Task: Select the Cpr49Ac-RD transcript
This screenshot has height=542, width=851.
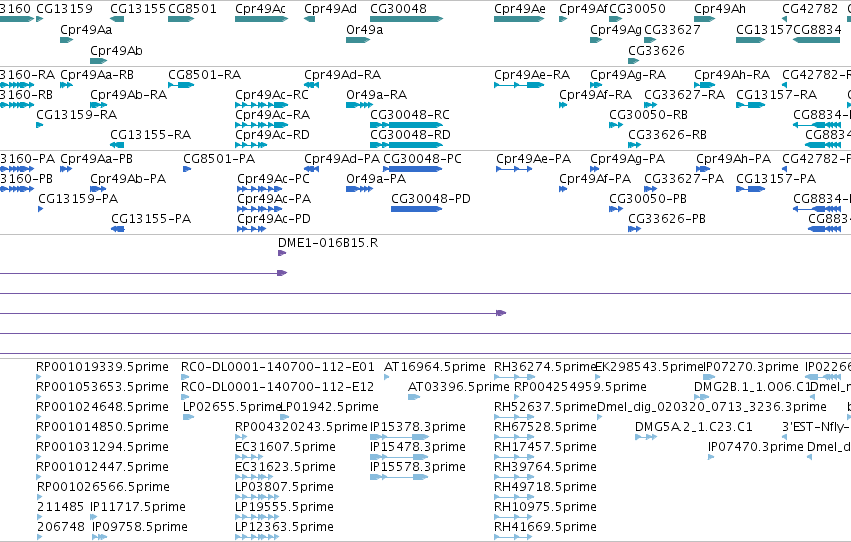Action: click(250, 145)
